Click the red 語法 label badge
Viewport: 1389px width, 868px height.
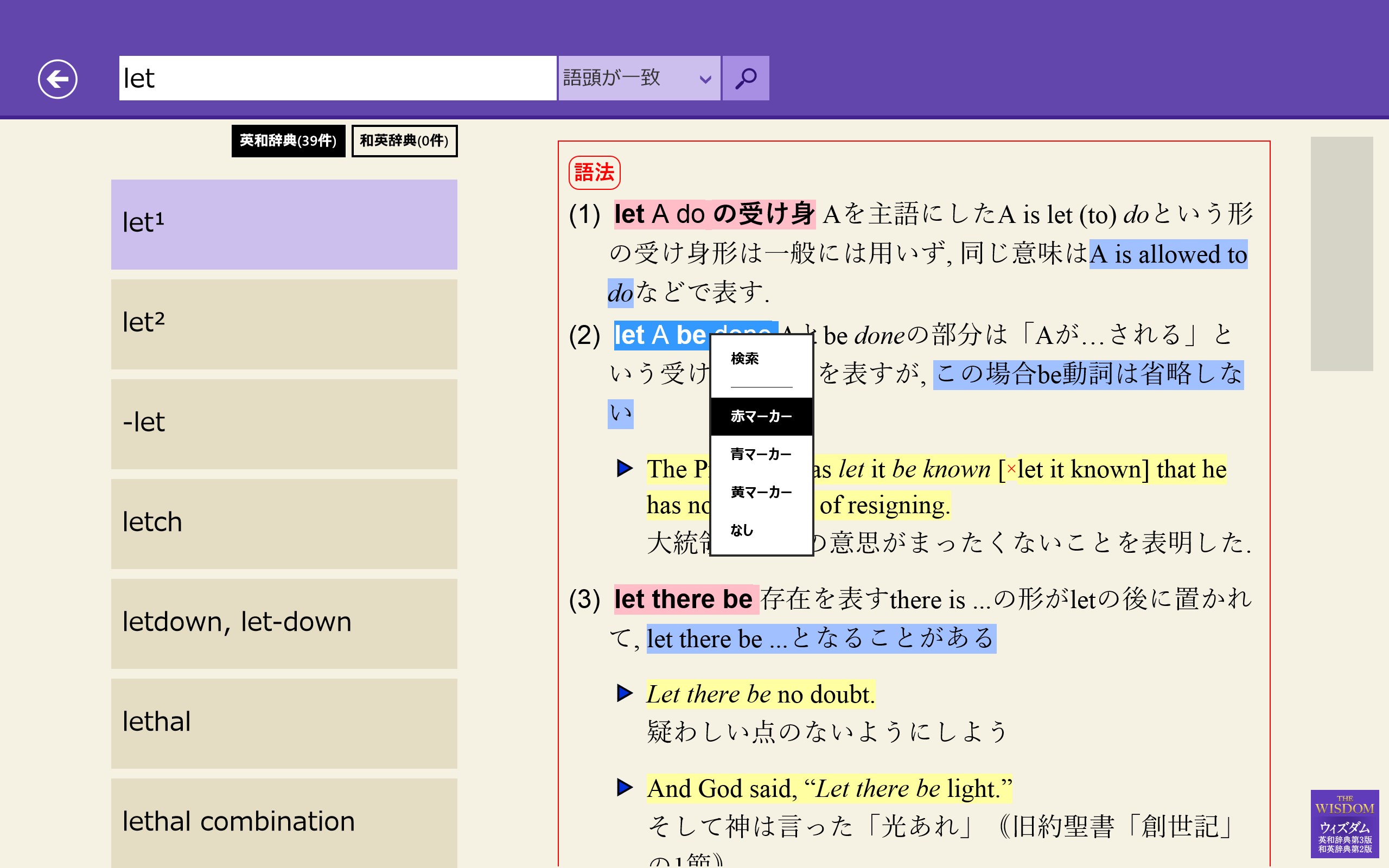pyautogui.click(x=594, y=172)
